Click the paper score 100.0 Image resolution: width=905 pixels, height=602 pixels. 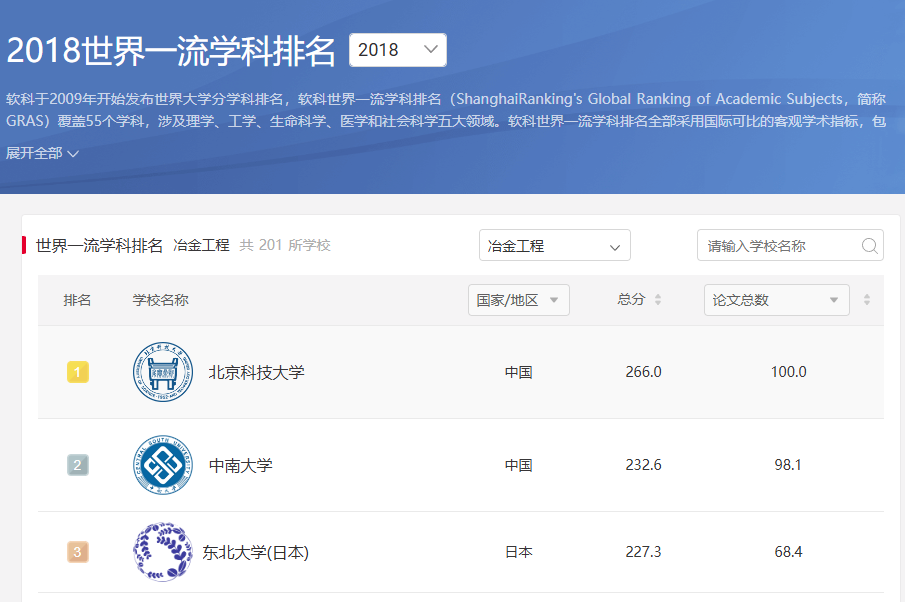(788, 372)
